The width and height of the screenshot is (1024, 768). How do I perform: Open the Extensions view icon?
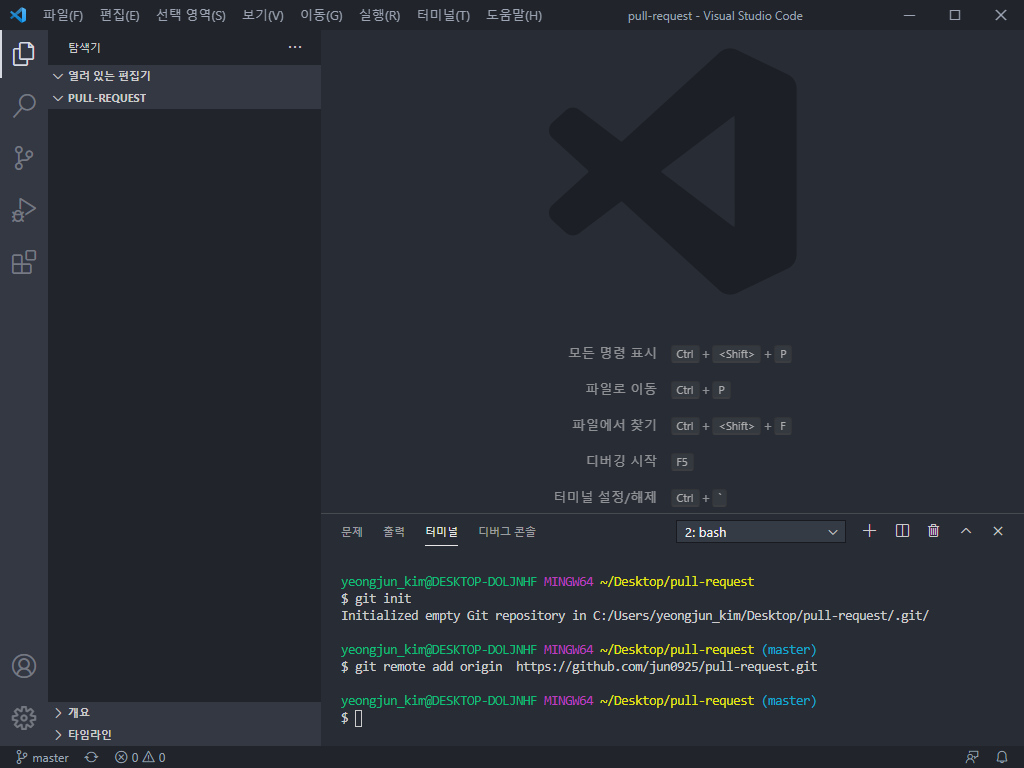[x=24, y=262]
